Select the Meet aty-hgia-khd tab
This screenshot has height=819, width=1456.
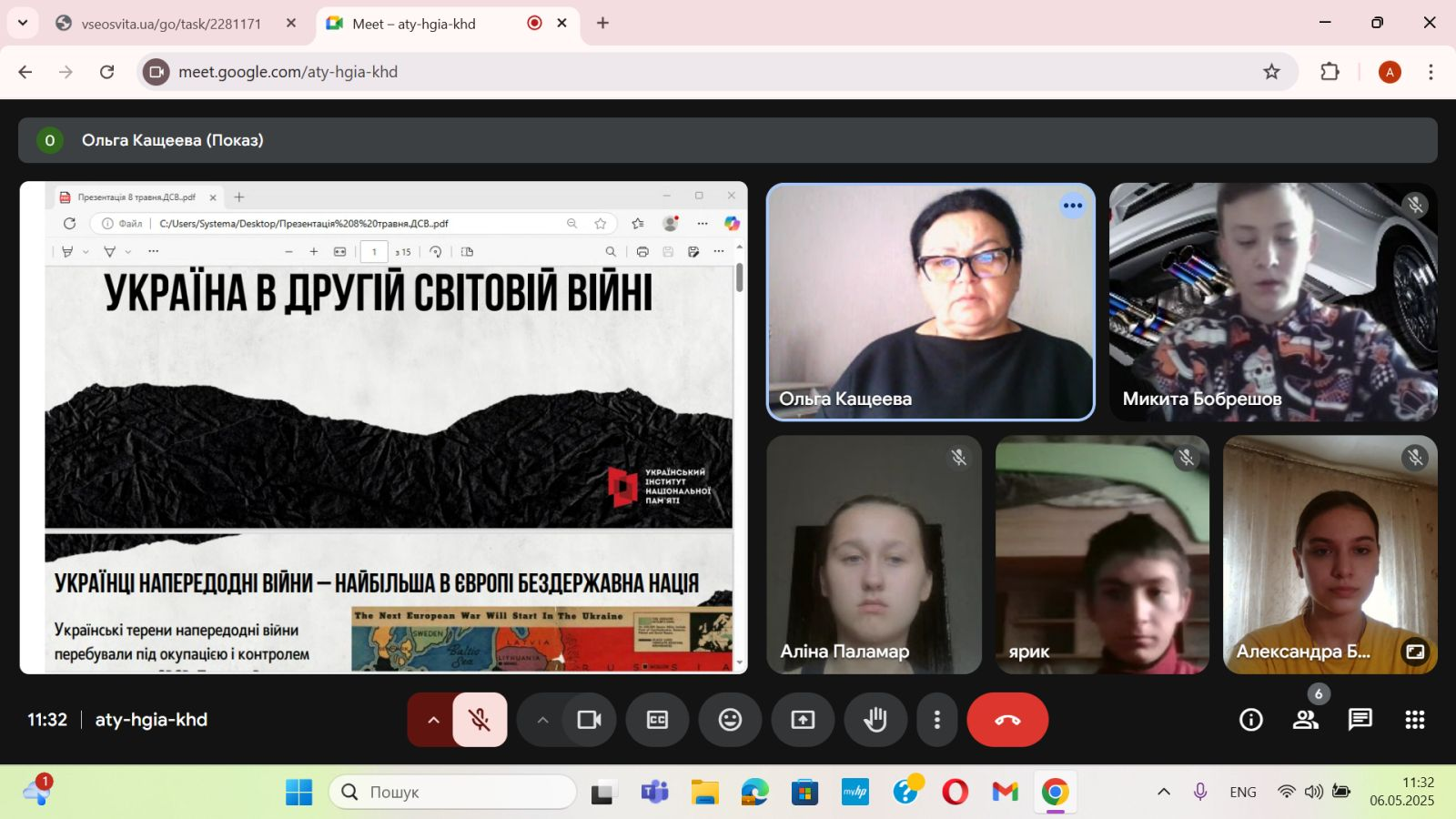click(x=414, y=24)
